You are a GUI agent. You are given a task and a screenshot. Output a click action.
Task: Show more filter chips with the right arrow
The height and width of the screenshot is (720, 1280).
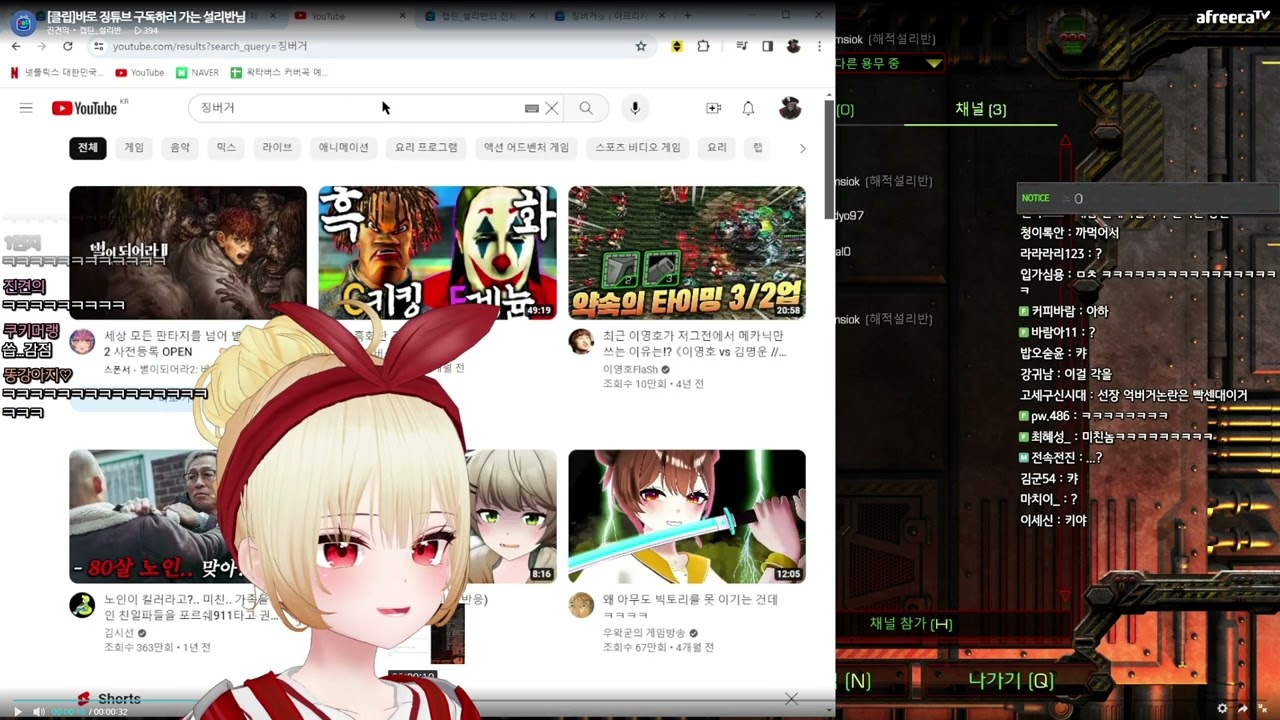(802, 148)
